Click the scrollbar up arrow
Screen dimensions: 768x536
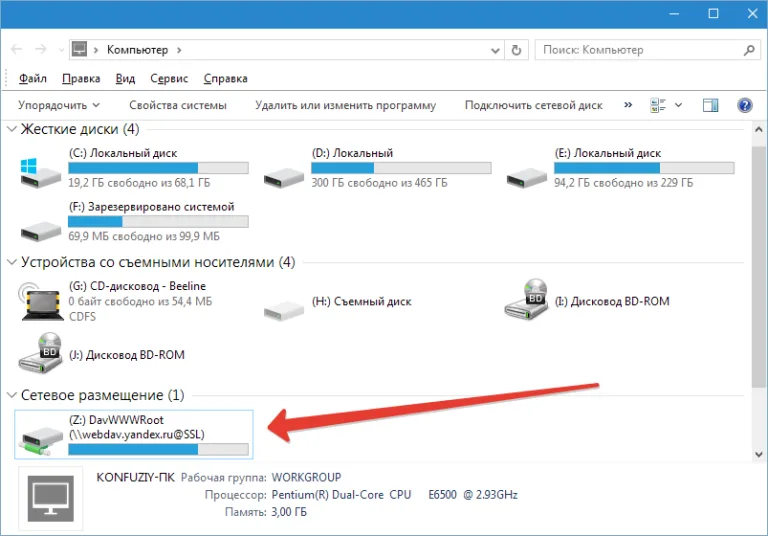point(759,129)
